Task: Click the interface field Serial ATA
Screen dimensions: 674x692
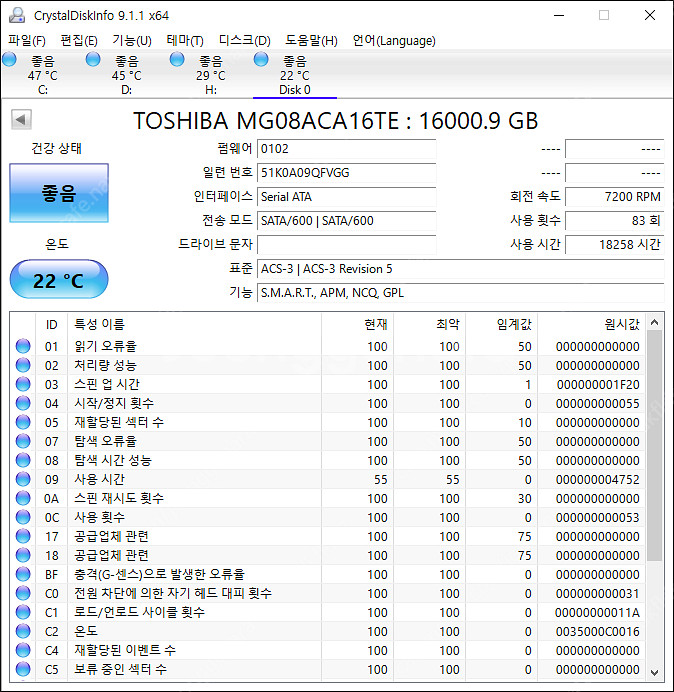Action: pos(346,196)
